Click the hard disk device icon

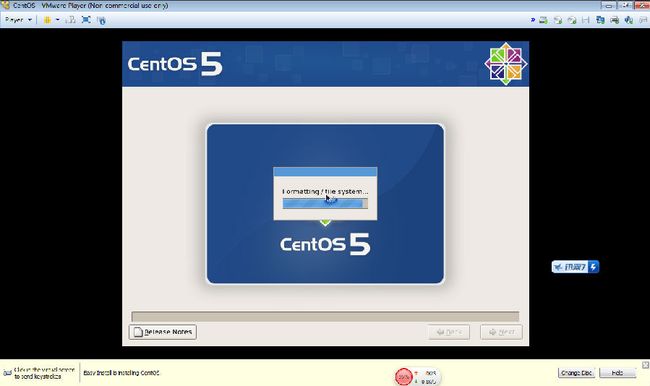543,20
